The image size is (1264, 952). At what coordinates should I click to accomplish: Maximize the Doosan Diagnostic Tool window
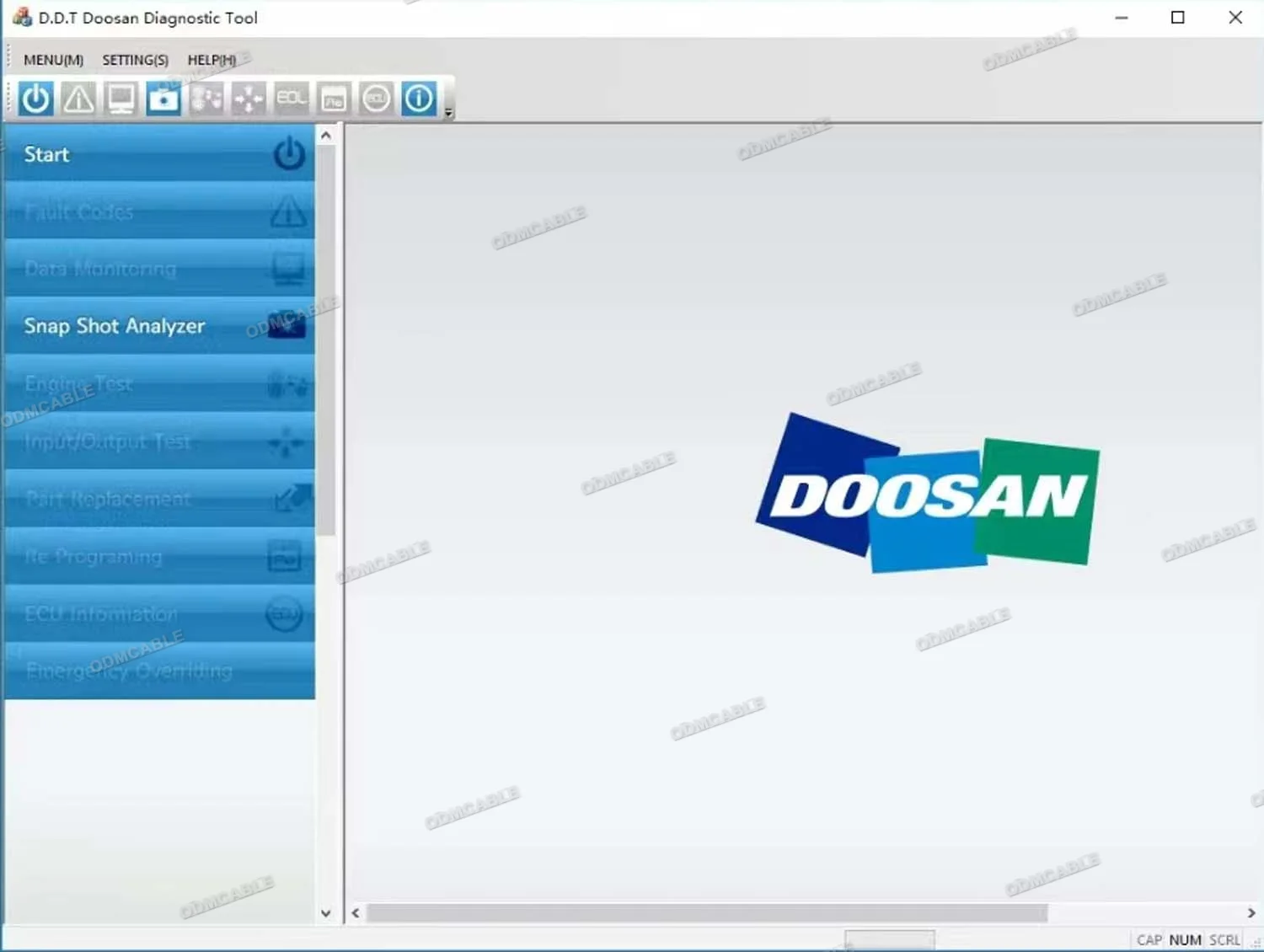pyautogui.click(x=1178, y=18)
